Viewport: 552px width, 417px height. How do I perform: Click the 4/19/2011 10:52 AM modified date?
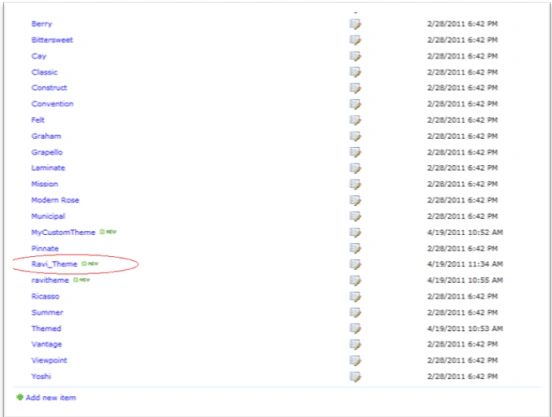(465, 233)
